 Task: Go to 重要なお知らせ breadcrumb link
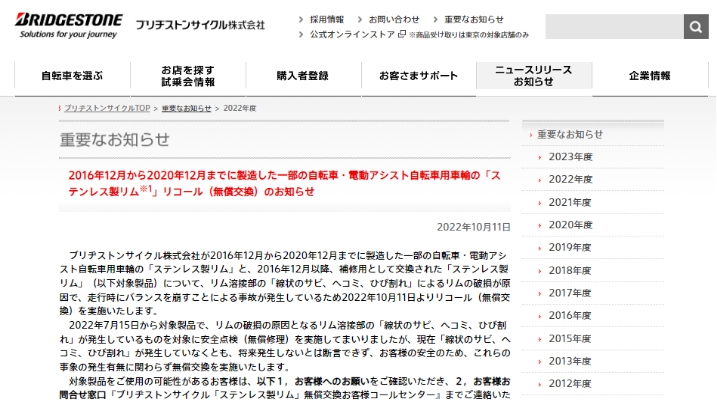click(x=187, y=108)
